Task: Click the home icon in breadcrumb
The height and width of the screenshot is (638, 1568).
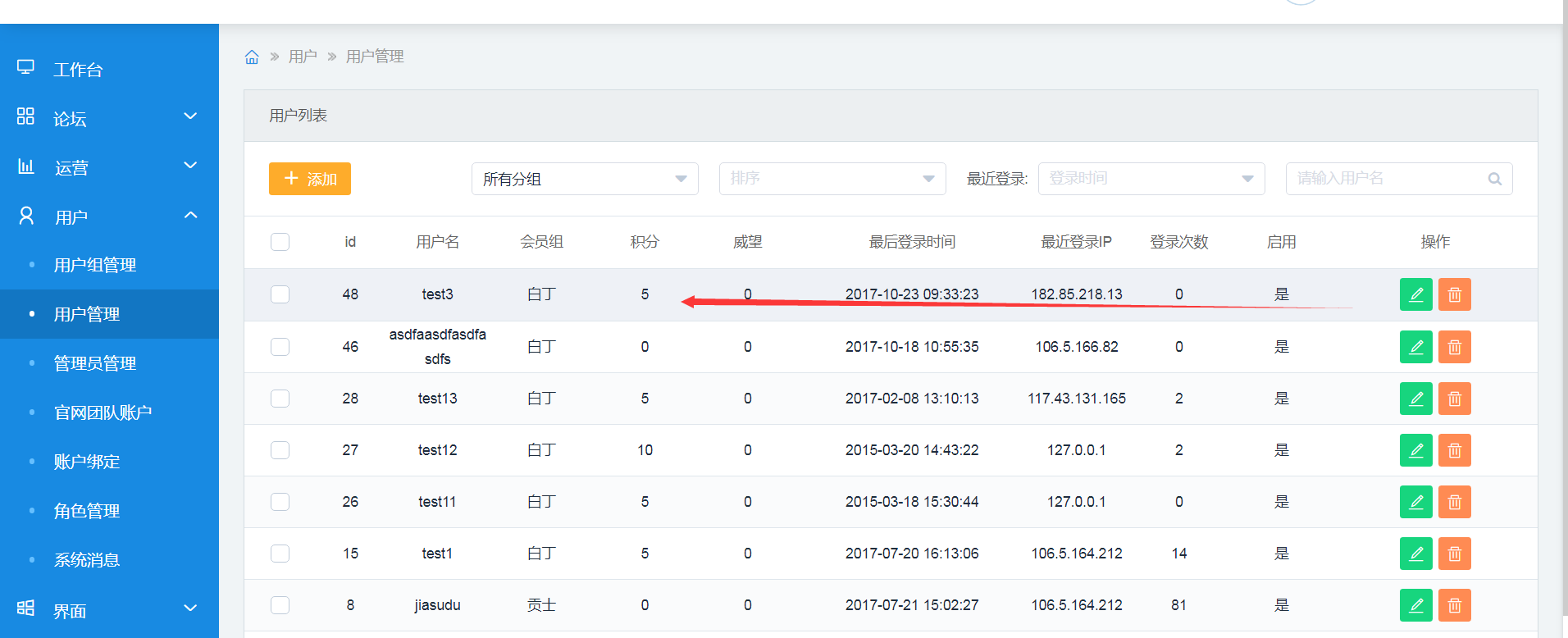Action: click(x=252, y=57)
